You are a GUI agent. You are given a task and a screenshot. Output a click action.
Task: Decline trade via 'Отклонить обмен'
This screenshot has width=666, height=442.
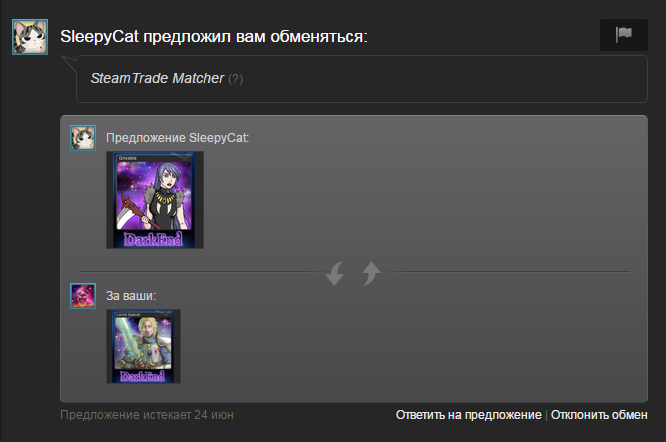(599, 415)
